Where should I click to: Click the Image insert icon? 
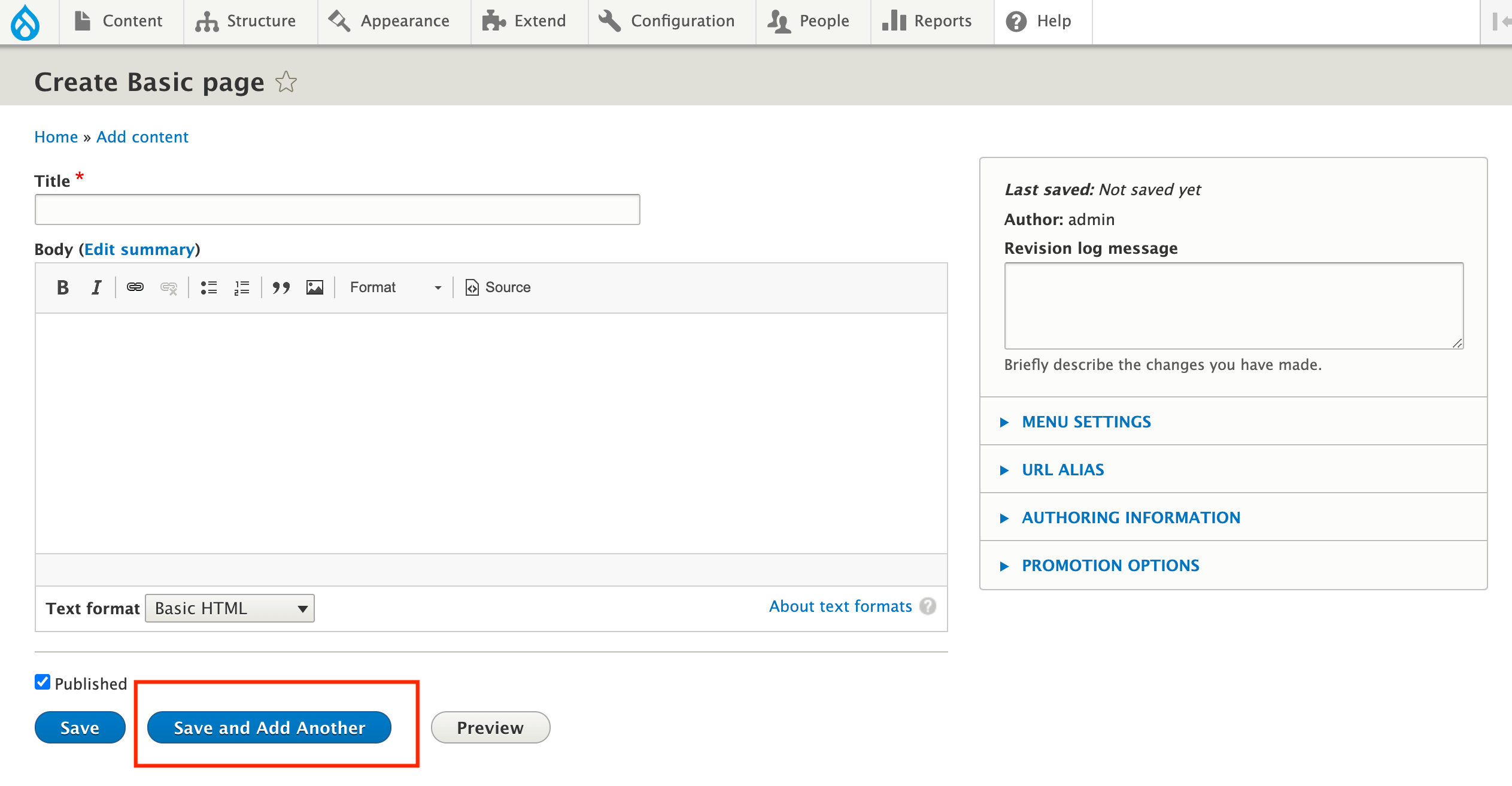(315, 287)
